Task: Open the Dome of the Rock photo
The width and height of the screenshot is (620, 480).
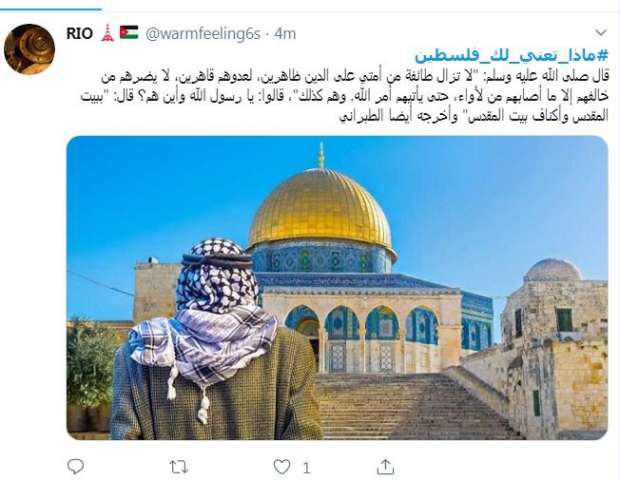Action: coord(337,287)
